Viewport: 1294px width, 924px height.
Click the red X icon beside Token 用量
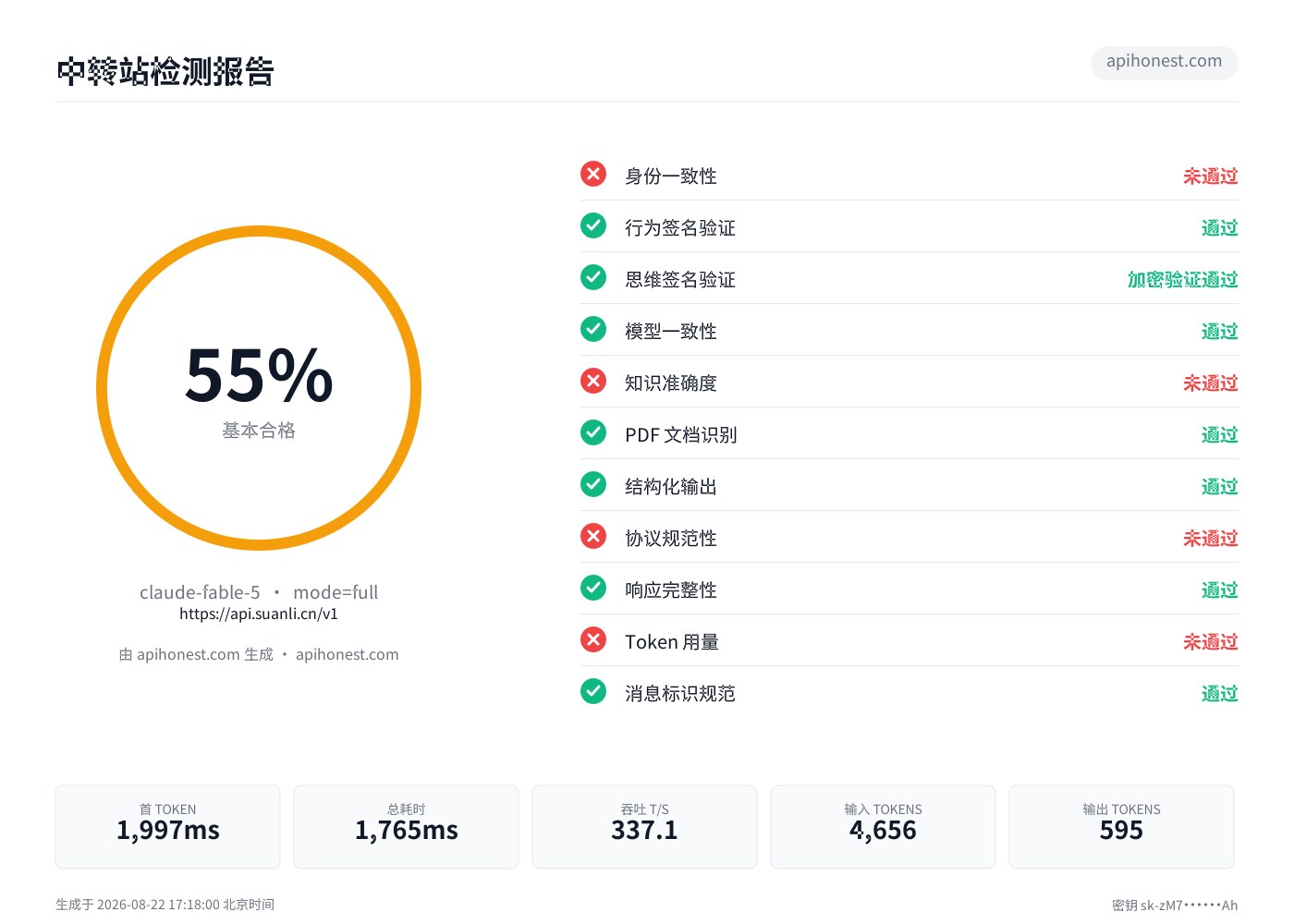(593, 639)
